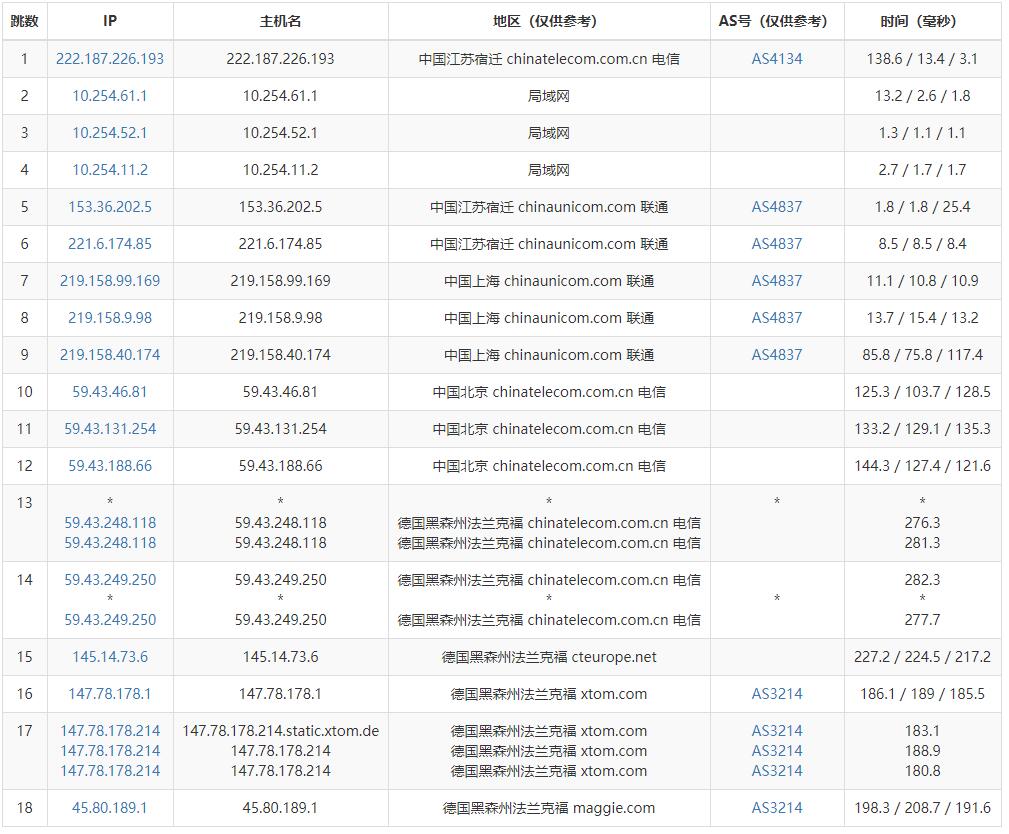This screenshot has height=834, width=1009.
Task: Open IP link 153.36.202.5
Action: pos(110,207)
